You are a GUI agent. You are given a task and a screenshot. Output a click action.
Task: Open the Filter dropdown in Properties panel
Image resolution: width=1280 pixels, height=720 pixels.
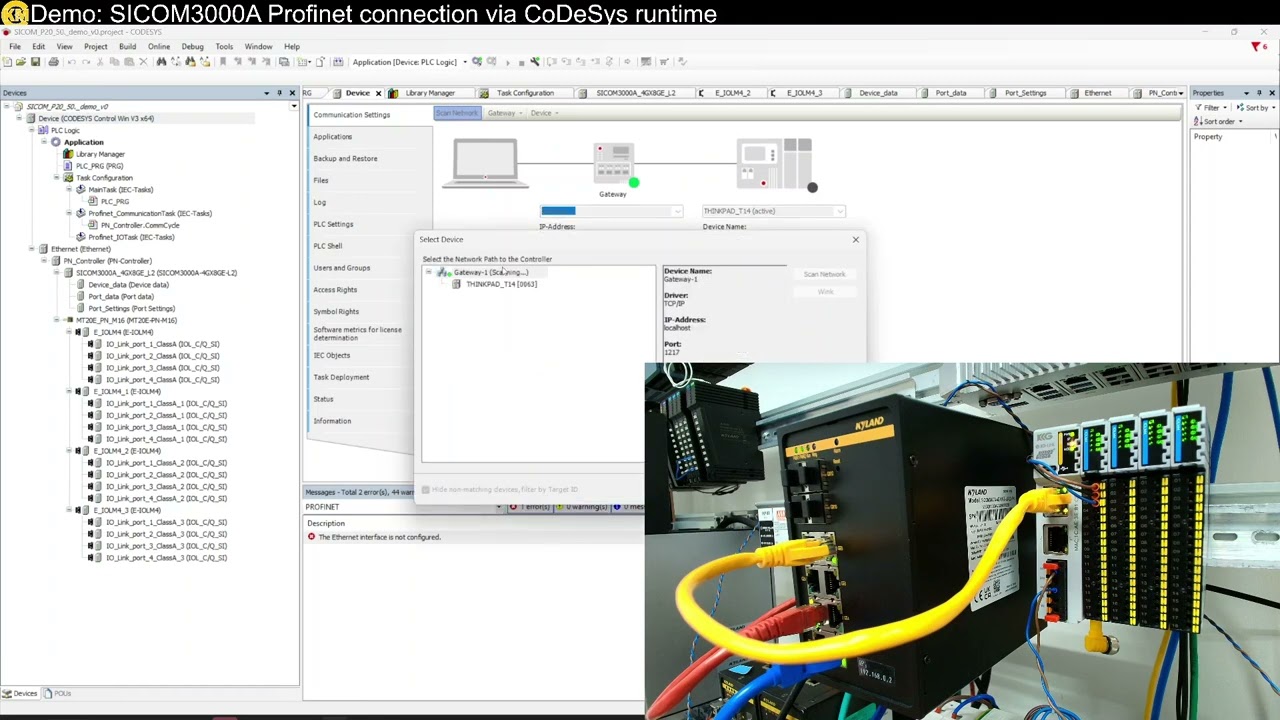click(x=1213, y=108)
